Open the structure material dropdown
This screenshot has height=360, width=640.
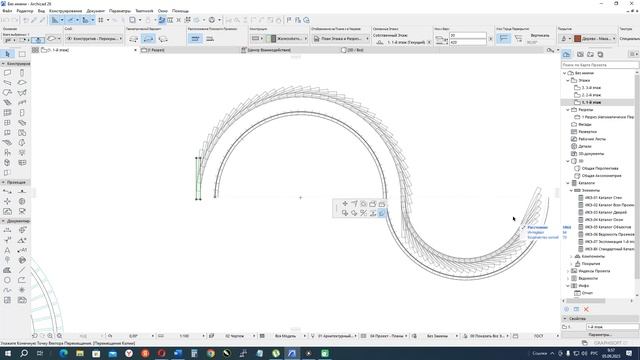coord(287,38)
